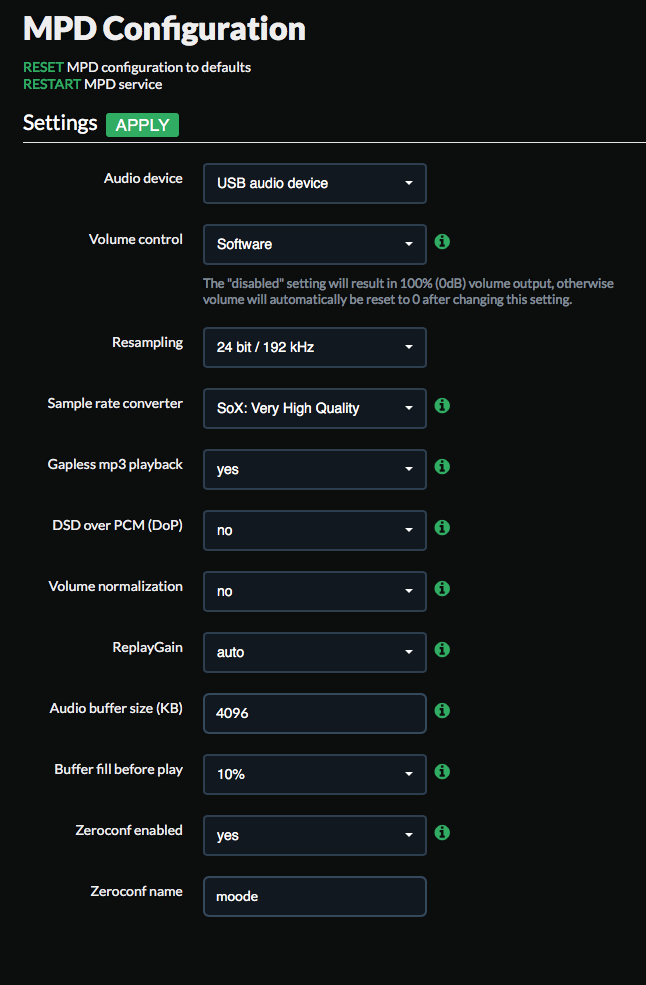
Task: Click info icon for Zeroconf enabled
Action: point(442,832)
